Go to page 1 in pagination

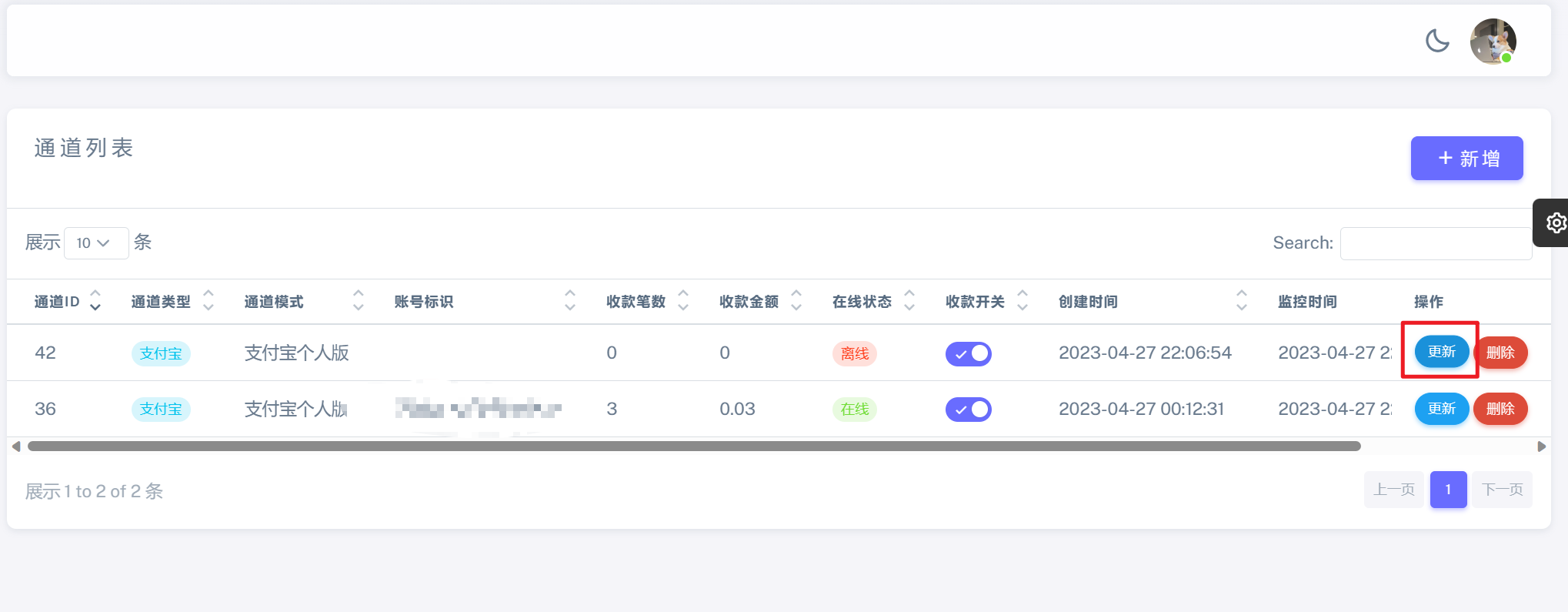pos(1448,490)
